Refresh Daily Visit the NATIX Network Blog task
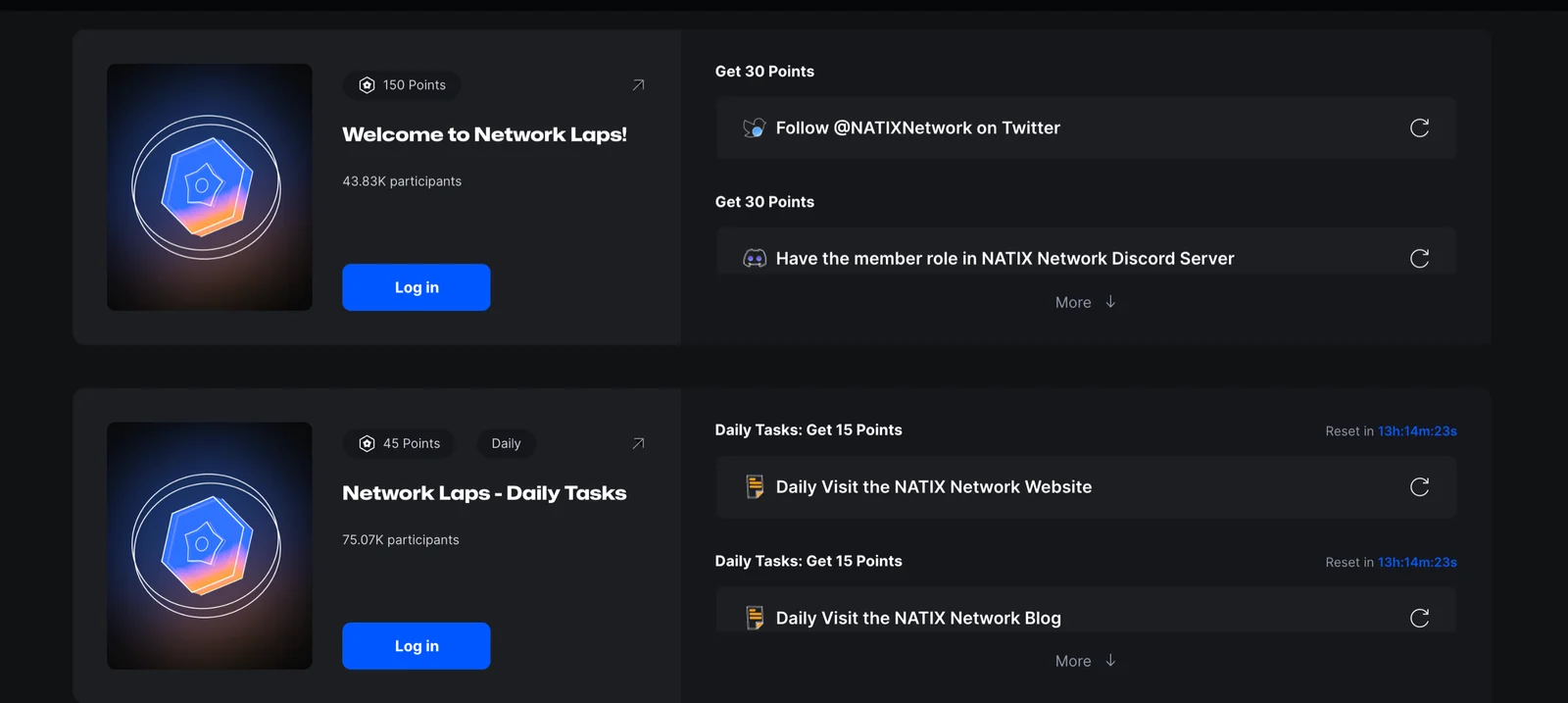Screen dimensions: 1568x703 coord(1419,618)
